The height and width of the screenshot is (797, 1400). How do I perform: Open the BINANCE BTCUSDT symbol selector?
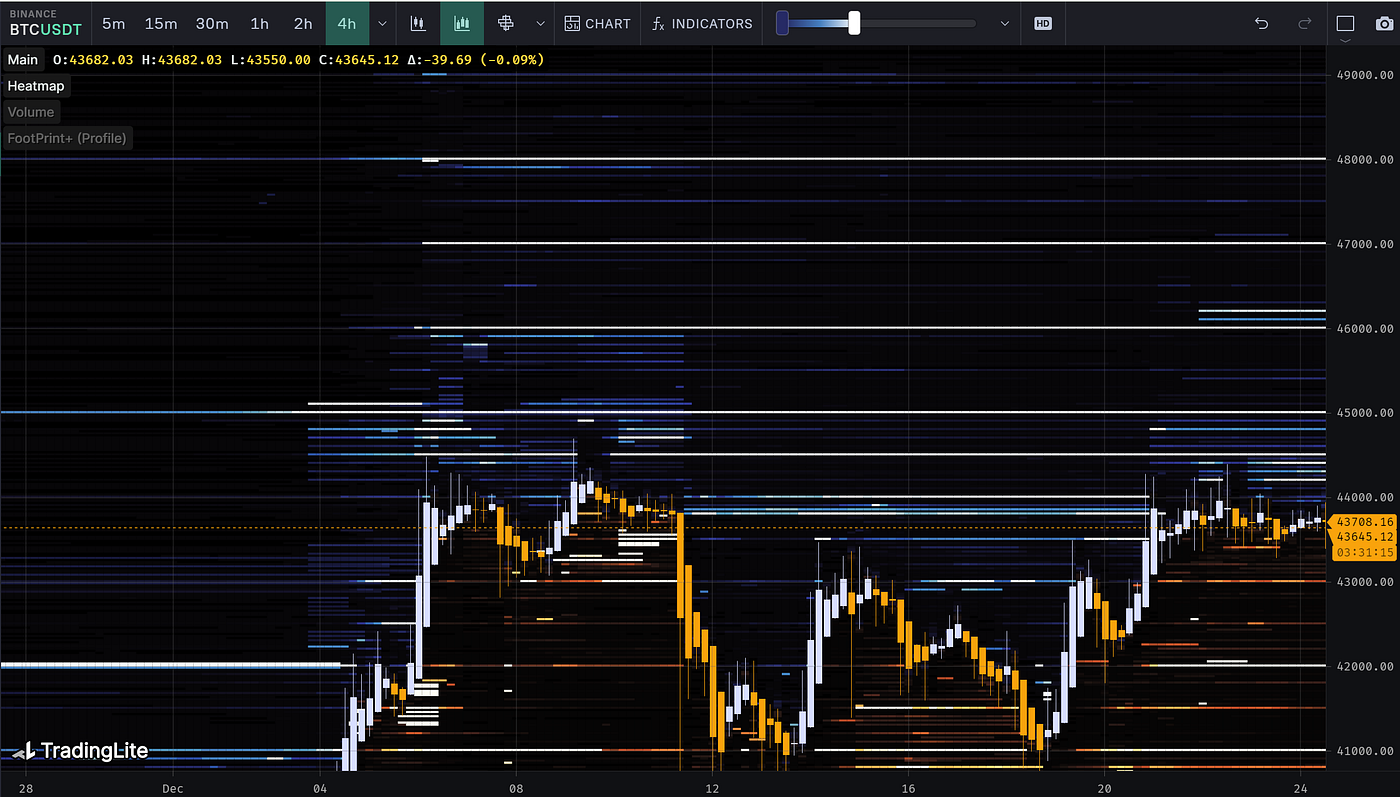coord(45,23)
